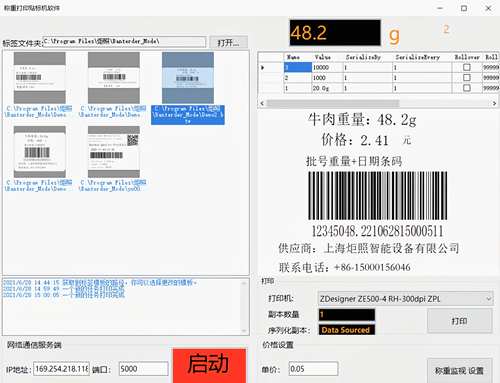This screenshot has width=500, height=383.
Task: Click the log panel scroll up arrow
Action: [244, 284]
